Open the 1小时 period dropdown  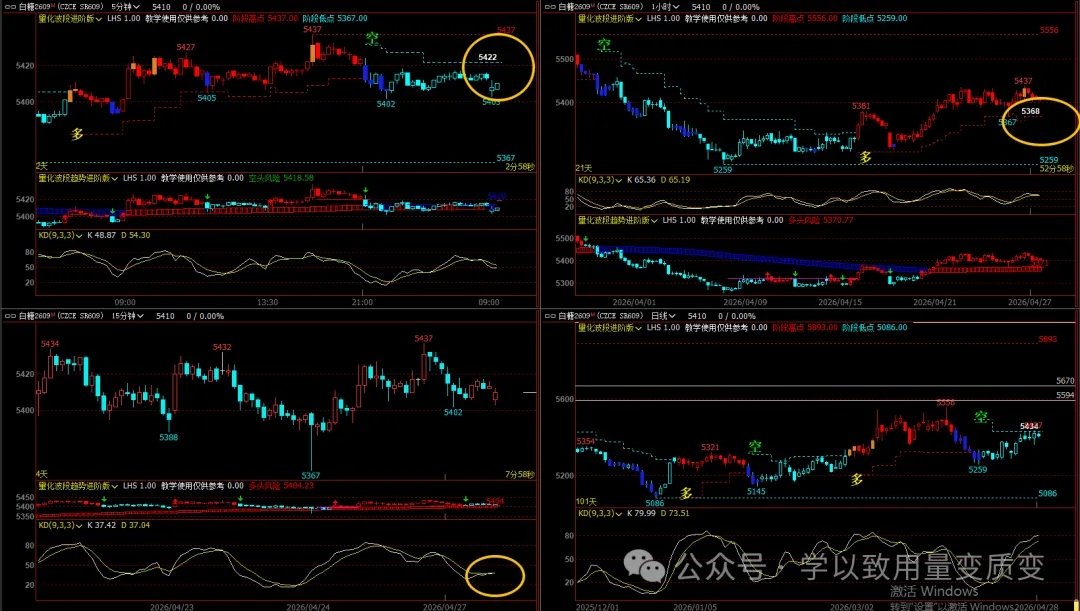[x=666, y=6]
